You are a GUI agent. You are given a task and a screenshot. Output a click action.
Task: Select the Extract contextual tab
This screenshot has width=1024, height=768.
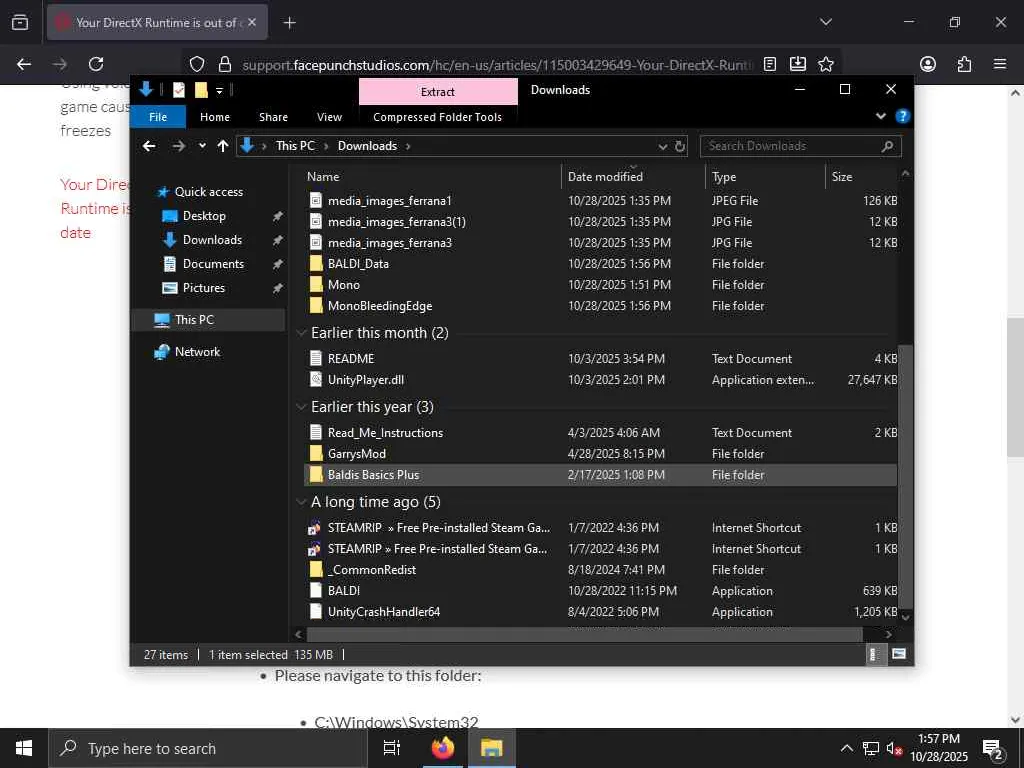click(x=438, y=91)
